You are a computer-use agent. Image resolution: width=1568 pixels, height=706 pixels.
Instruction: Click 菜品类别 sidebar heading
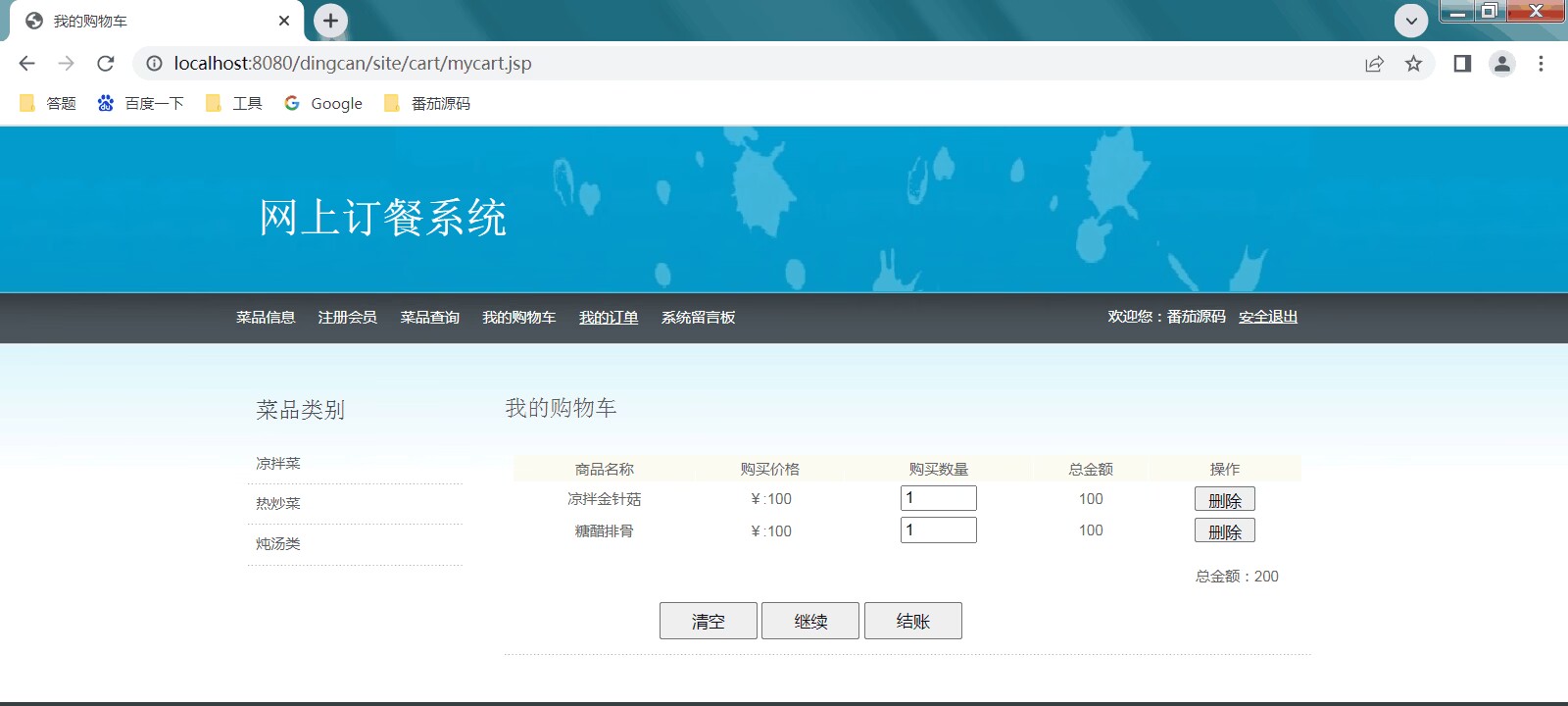301,410
